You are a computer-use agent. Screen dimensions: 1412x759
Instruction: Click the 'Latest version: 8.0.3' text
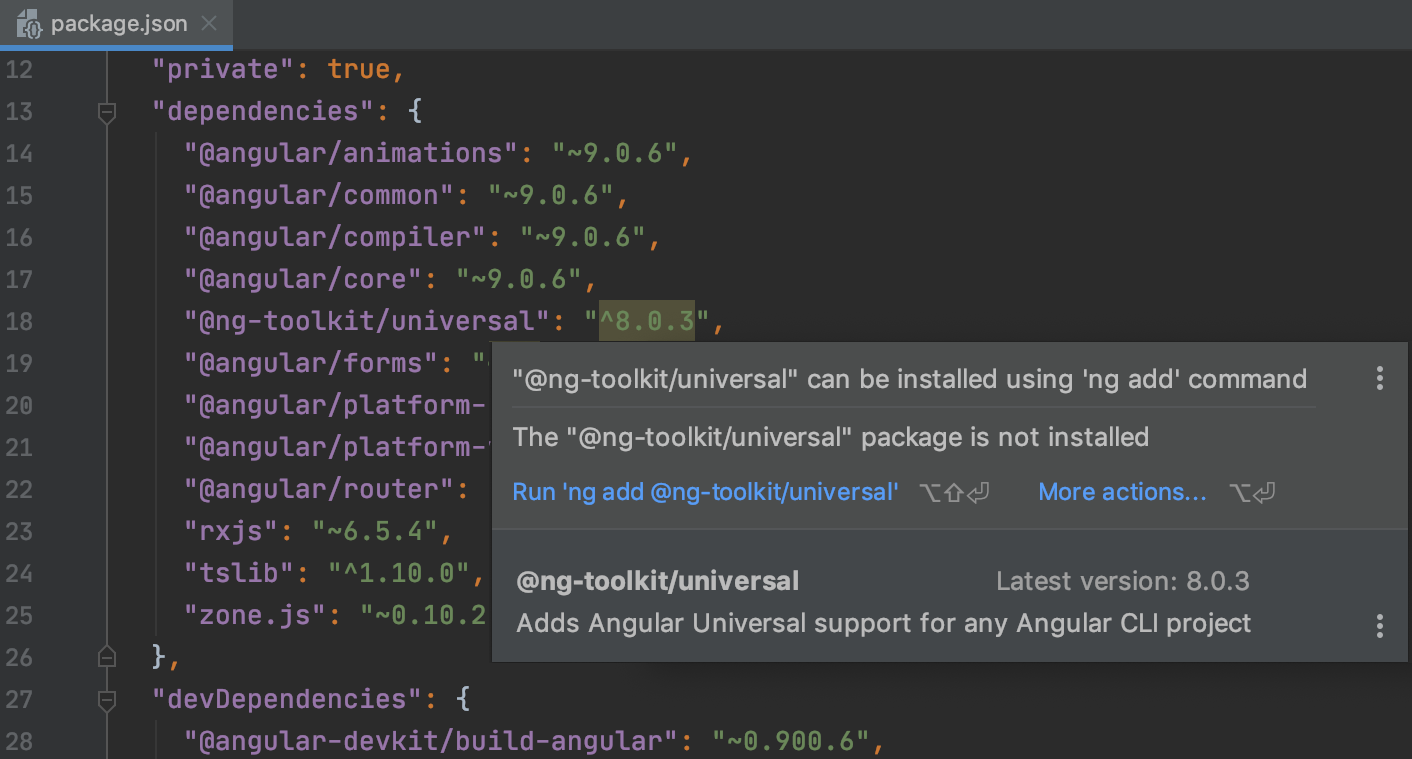tap(1122, 581)
